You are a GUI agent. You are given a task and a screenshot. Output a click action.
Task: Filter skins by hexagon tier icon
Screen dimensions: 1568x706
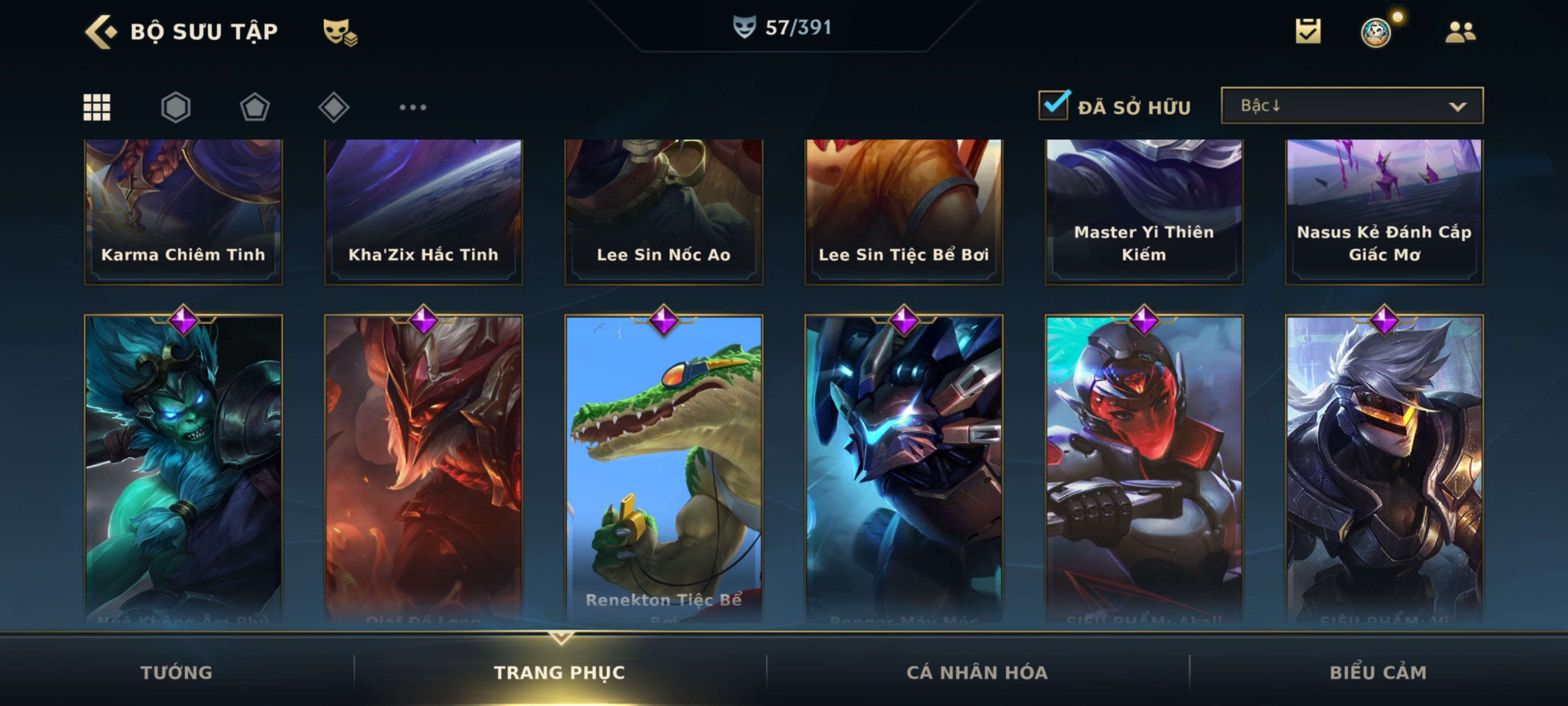(176, 107)
